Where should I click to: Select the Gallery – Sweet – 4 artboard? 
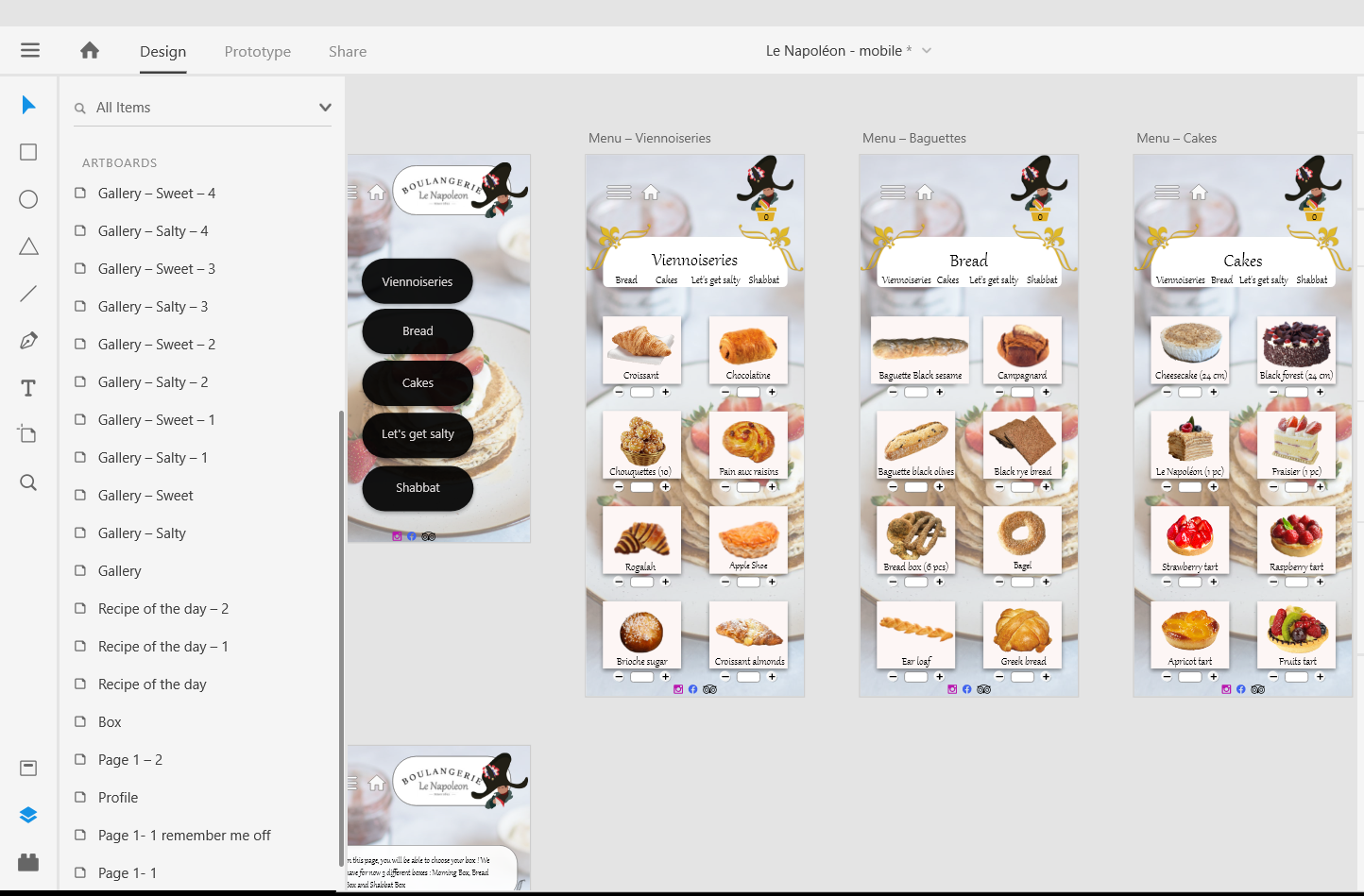(157, 193)
